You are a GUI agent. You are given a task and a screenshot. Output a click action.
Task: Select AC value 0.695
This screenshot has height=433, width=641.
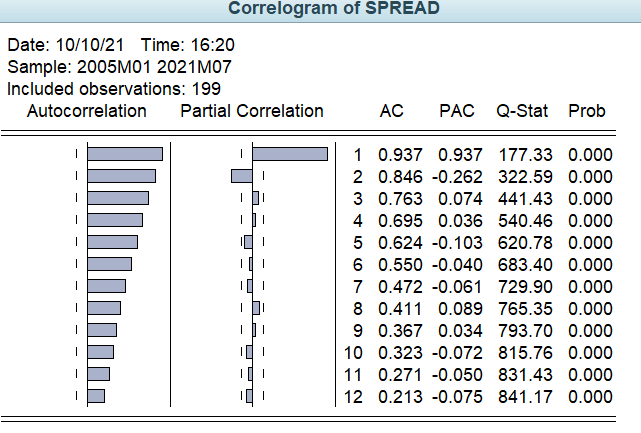[400, 221]
